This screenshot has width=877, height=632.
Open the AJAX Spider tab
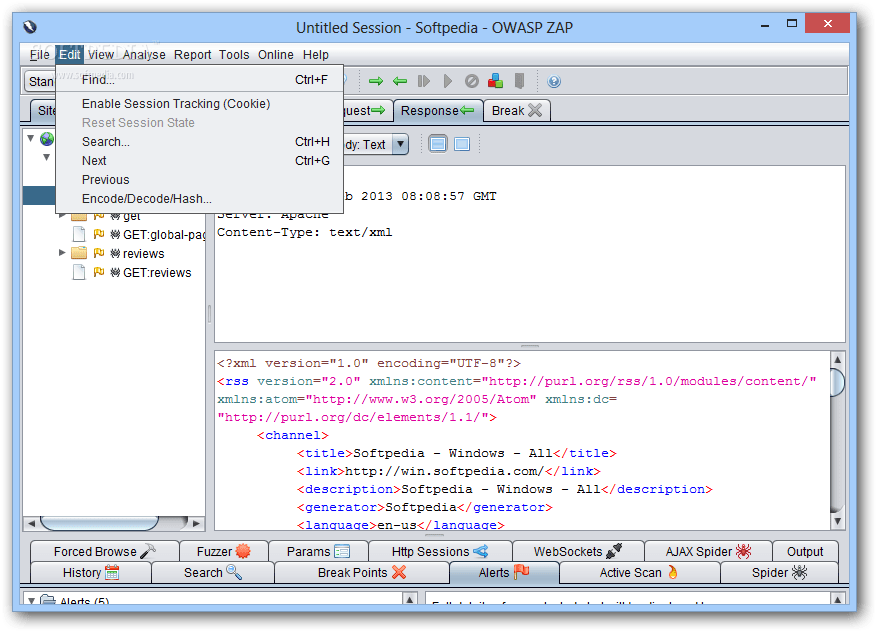click(708, 551)
